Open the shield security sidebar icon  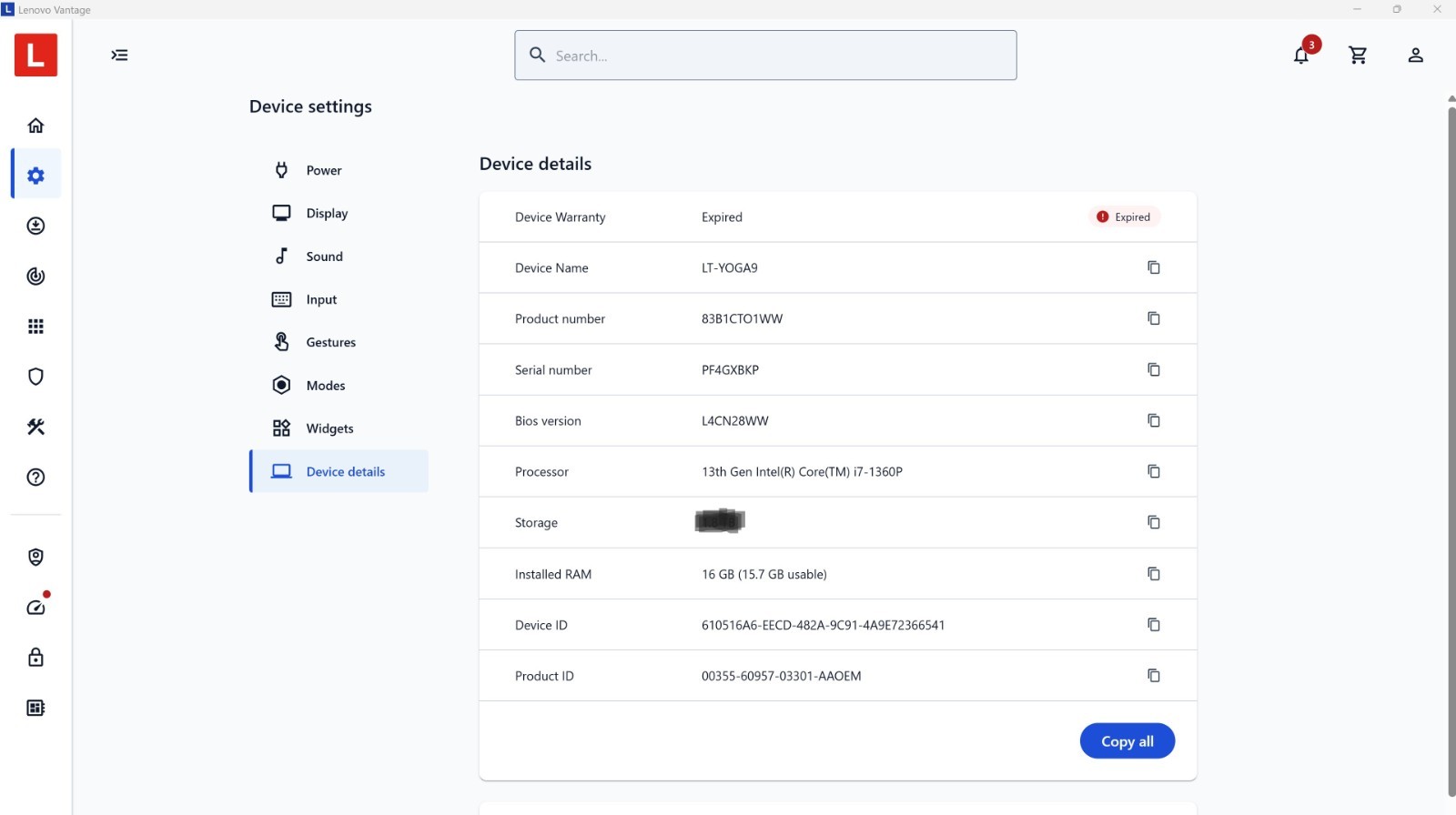[x=35, y=377]
